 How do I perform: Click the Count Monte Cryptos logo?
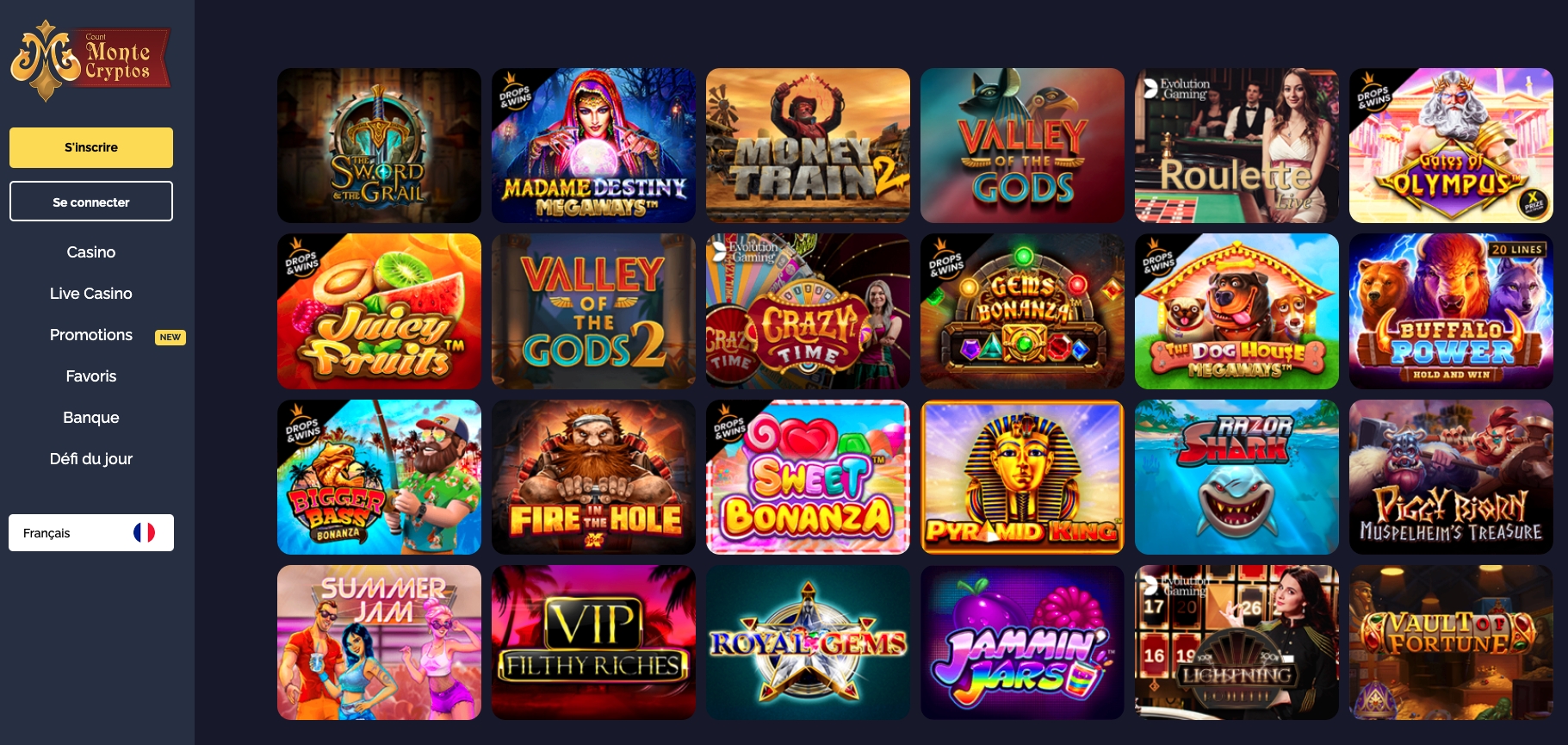[x=90, y=60]
